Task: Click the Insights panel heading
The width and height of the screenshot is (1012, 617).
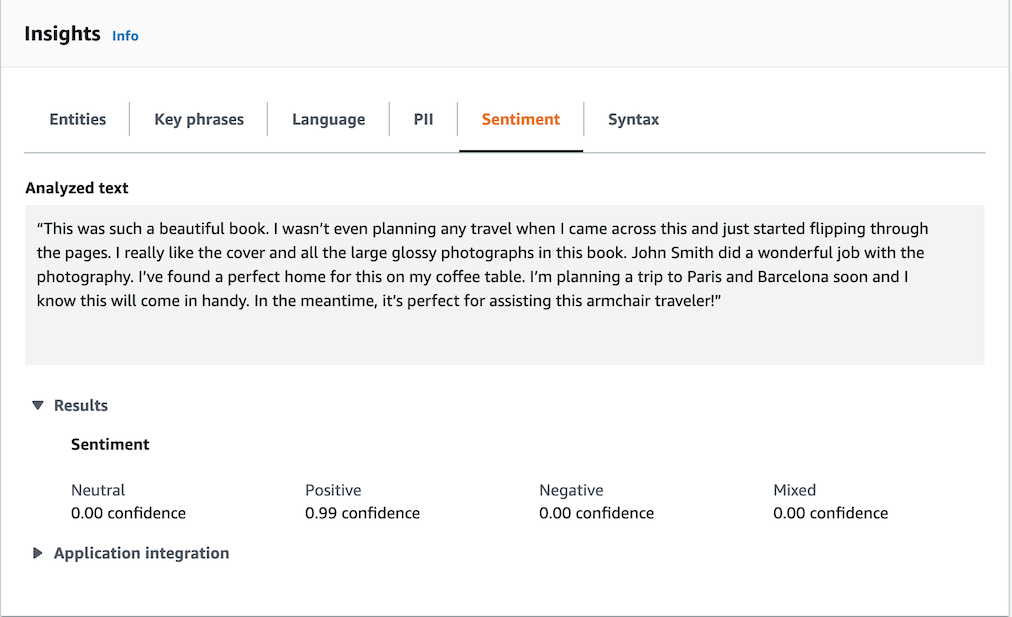Action: click(x=62, y=34)
